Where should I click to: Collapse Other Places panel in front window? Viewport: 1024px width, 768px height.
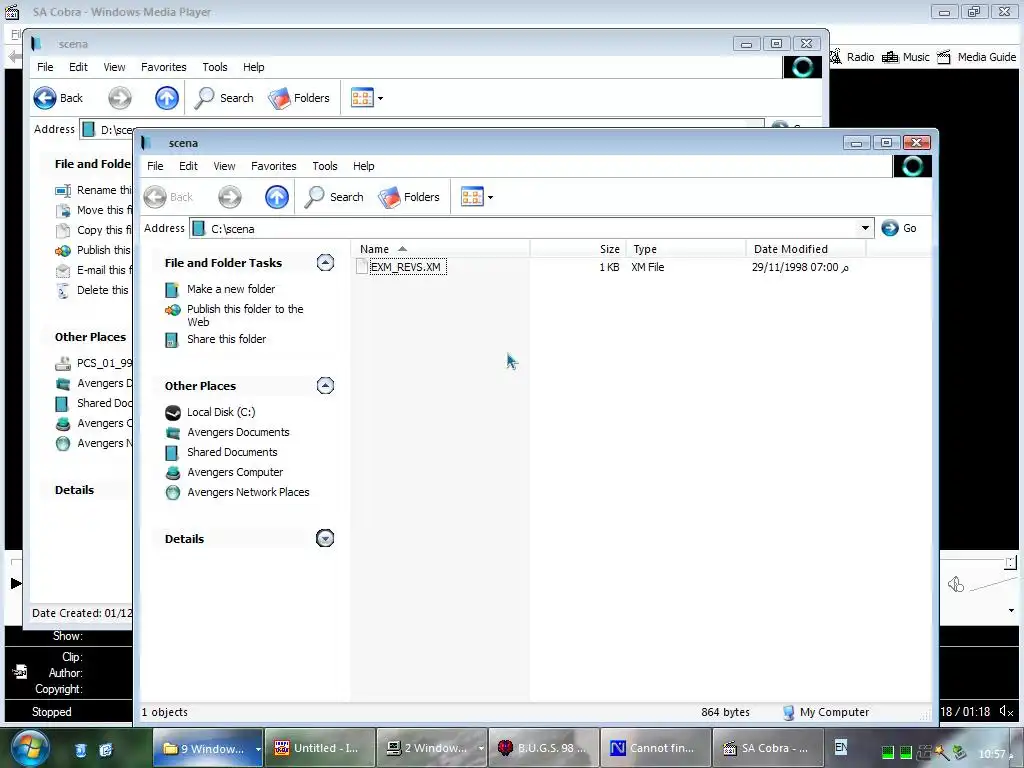[325, 385]
